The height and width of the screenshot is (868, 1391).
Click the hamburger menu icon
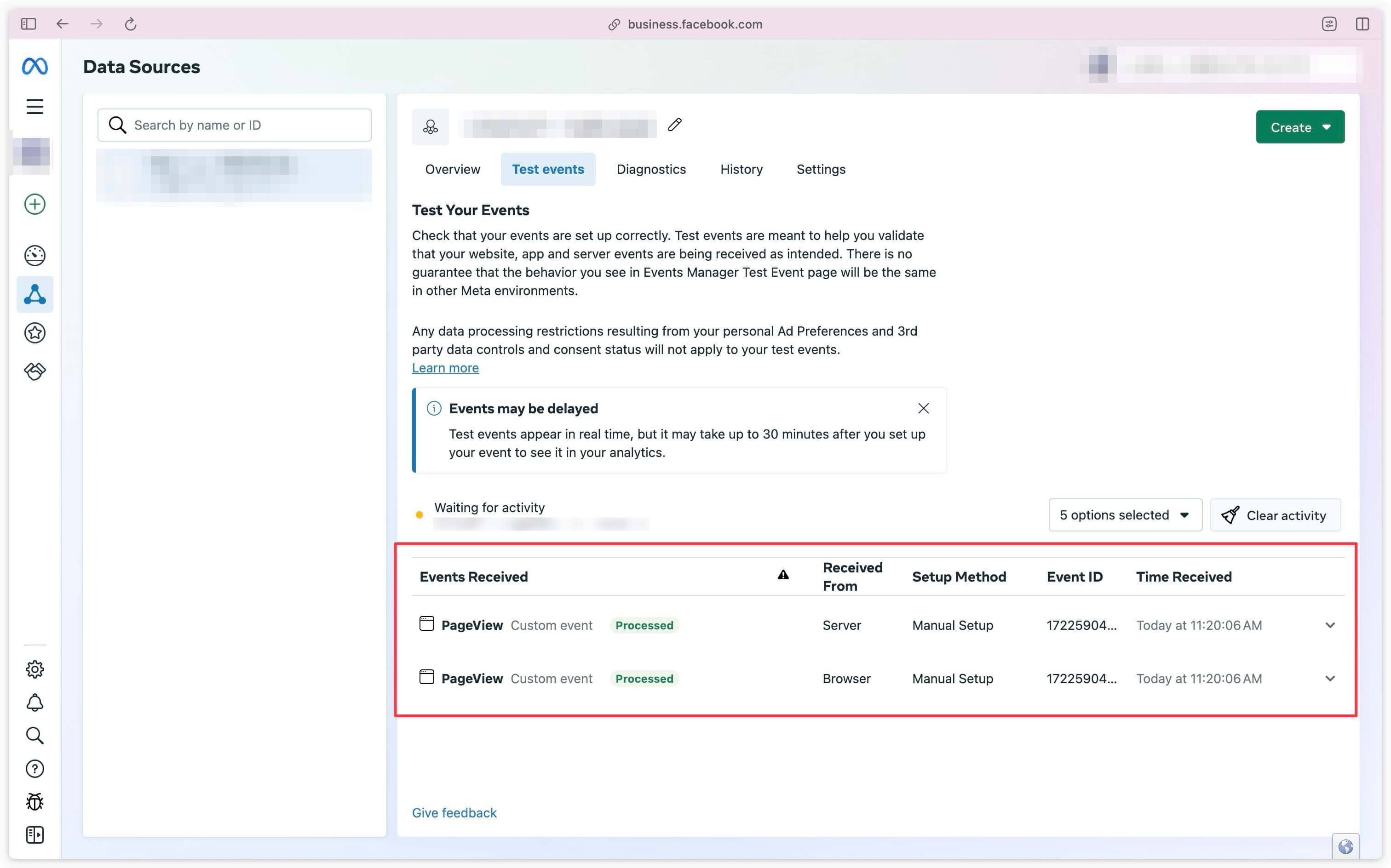[35, 106]
